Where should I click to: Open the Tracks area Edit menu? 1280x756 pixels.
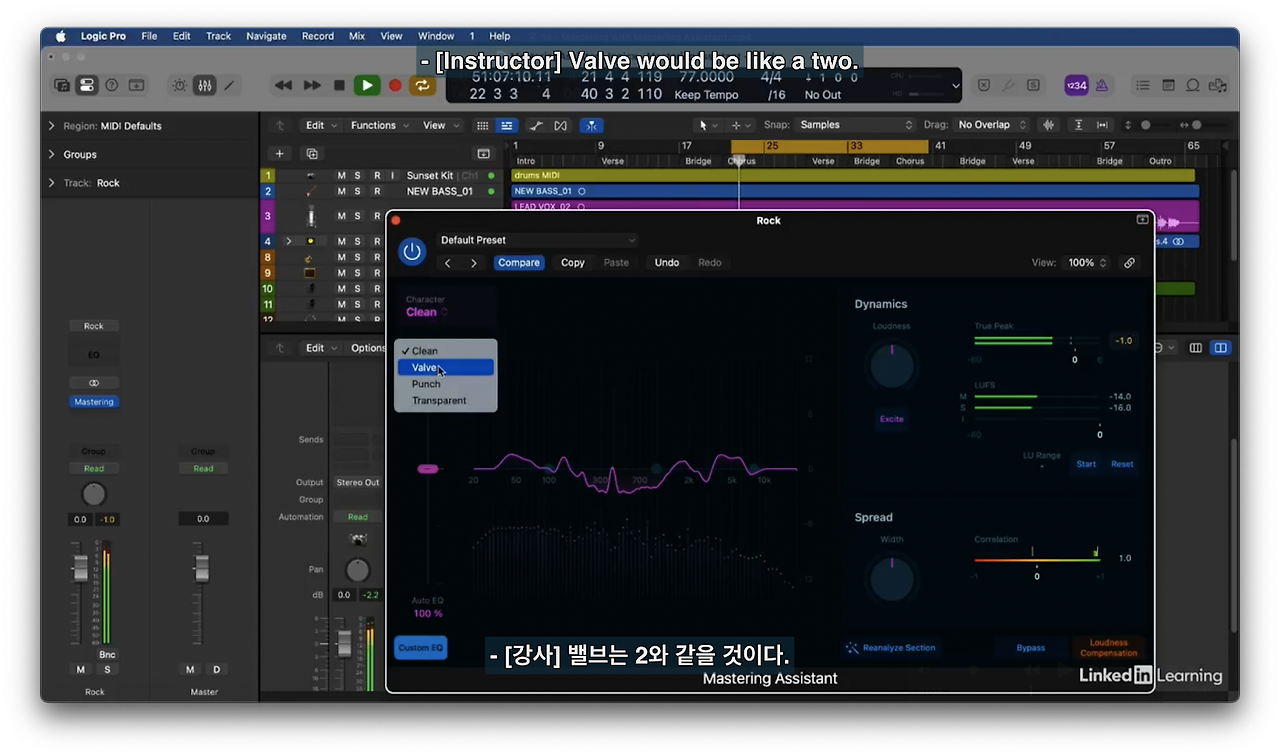(320, 125)
